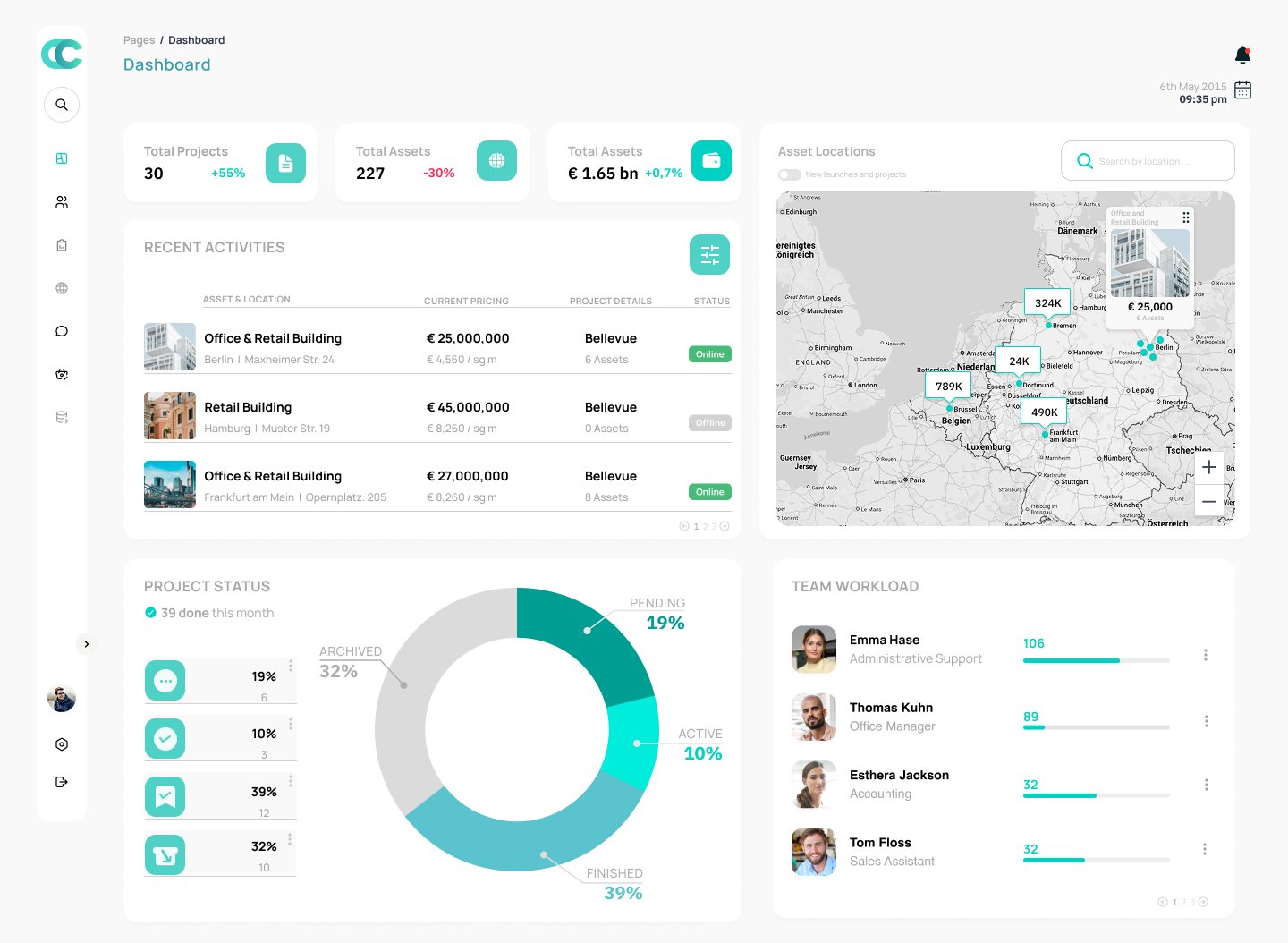Open the calendar icon beside the date

[x=1242, y=89]
